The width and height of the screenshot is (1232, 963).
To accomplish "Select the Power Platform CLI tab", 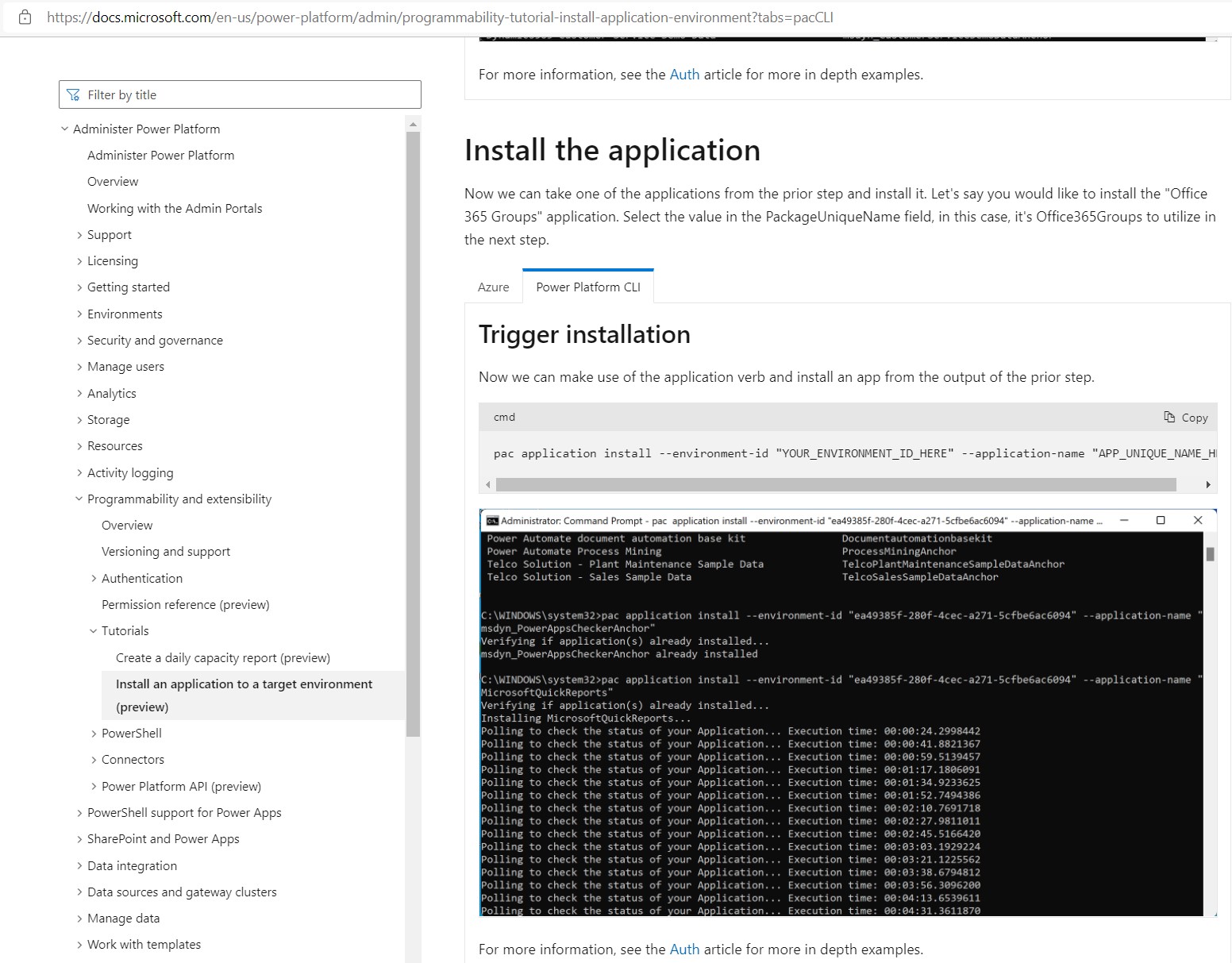I will pos(587,287).
